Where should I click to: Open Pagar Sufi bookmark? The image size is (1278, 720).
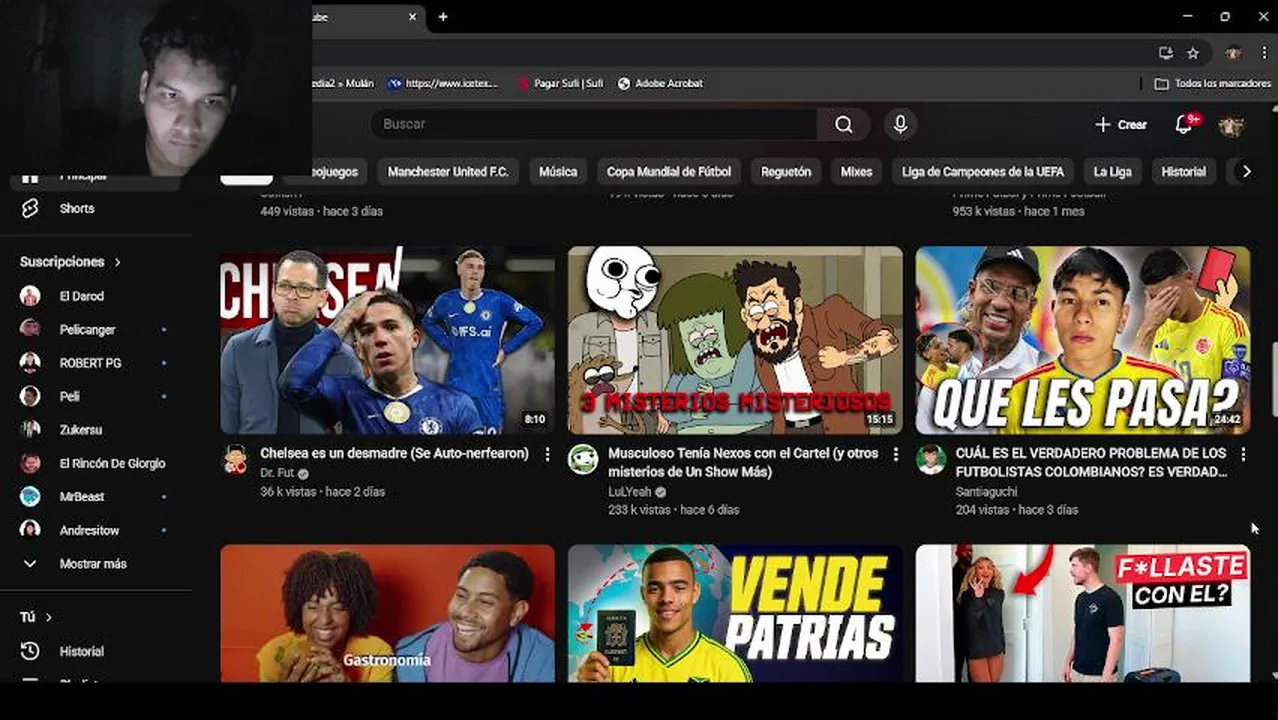[x=560, y=84]
